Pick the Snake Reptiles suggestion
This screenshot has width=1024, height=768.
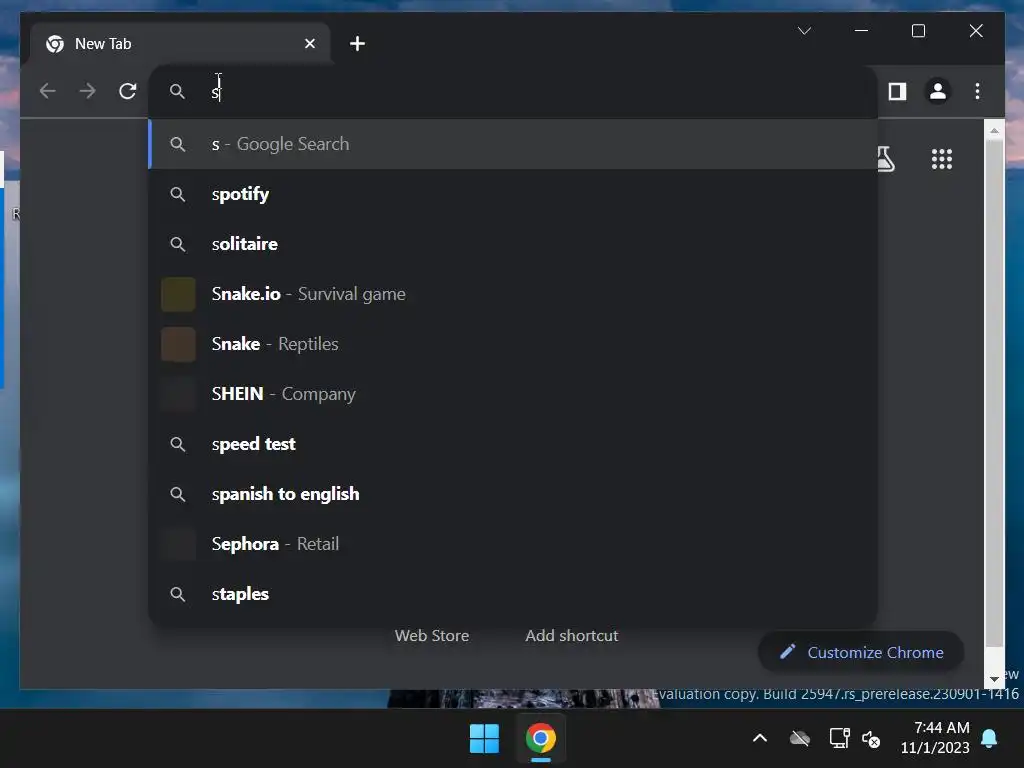pos(513,344)
